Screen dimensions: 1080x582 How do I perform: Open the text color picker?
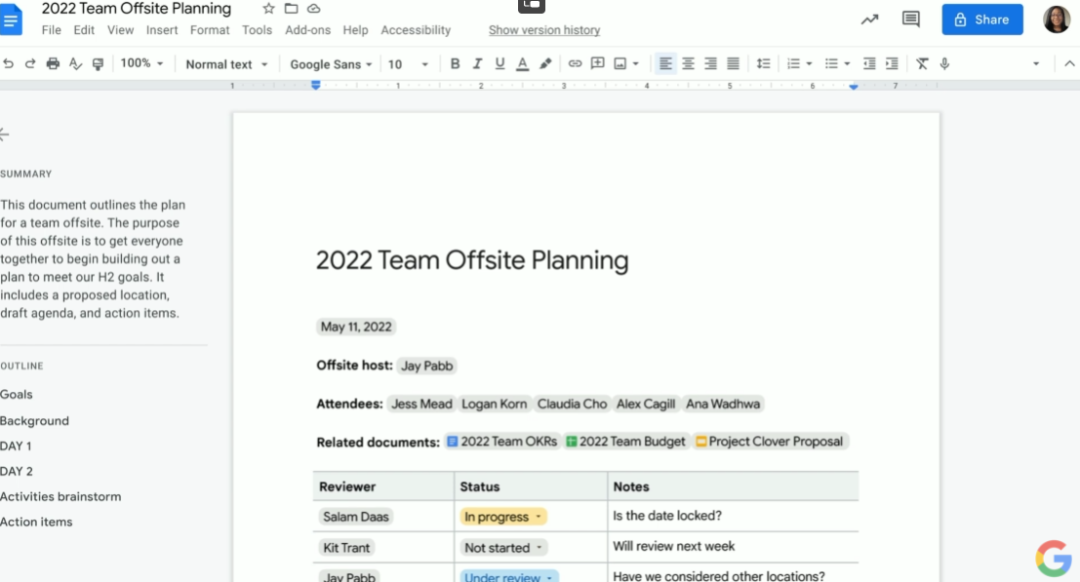coord(523,64)
